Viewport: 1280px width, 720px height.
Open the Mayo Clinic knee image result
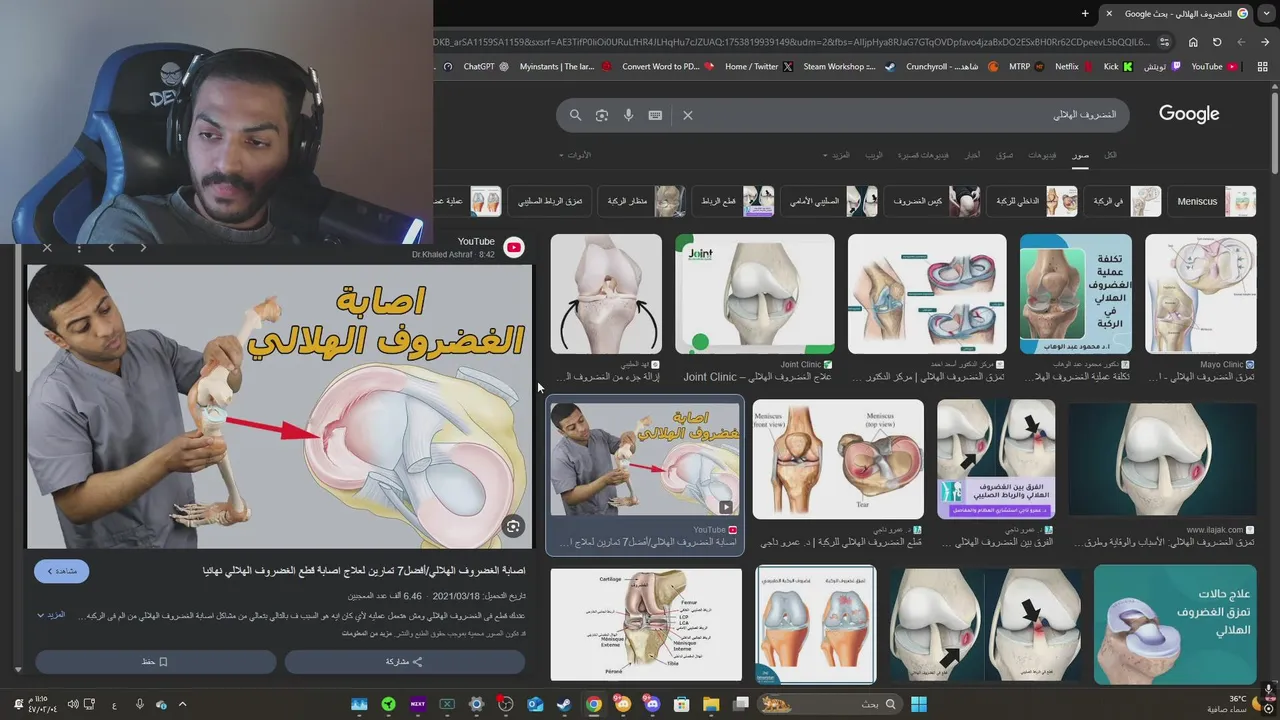click(x=1200, y=294)
